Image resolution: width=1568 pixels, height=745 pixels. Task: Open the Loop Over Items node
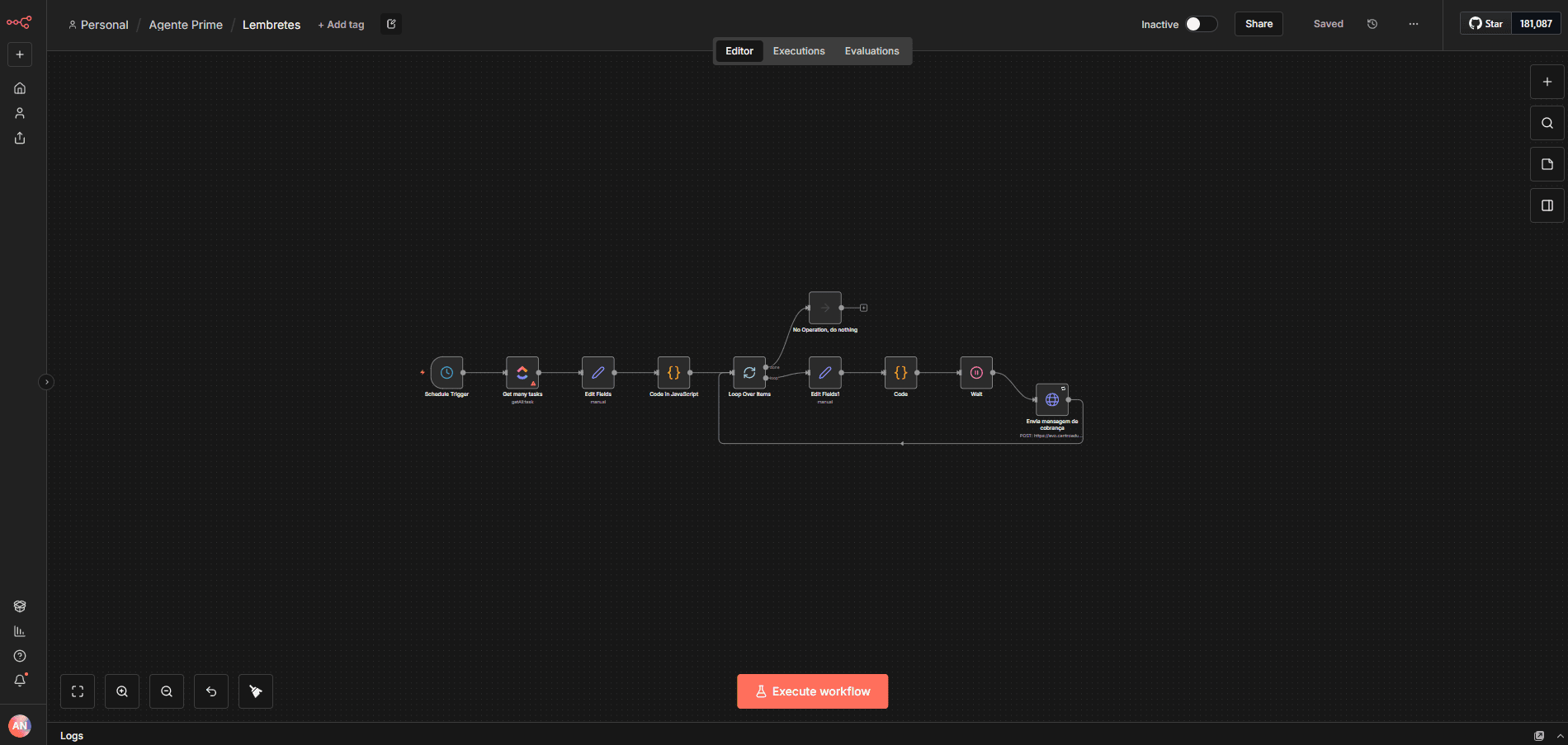pos(749,373)
